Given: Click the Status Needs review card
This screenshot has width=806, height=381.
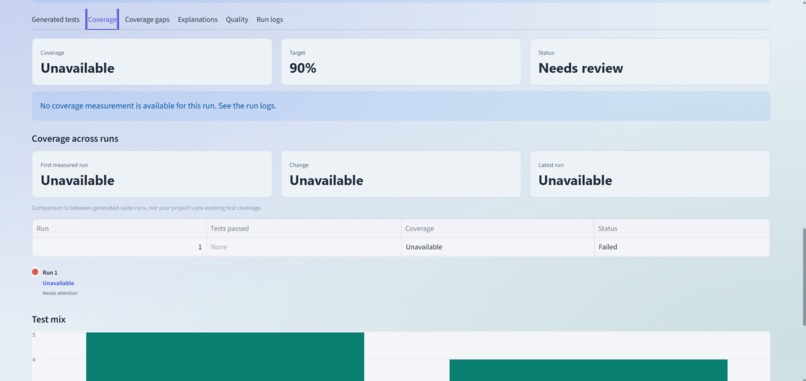Looking at the screenshot, I should pos(650,62).
